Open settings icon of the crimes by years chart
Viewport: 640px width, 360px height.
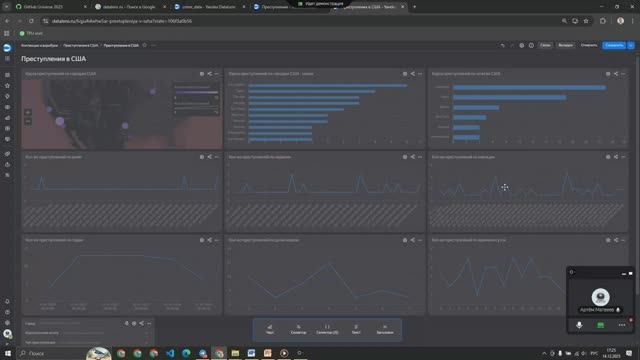(x=202, y=240)
